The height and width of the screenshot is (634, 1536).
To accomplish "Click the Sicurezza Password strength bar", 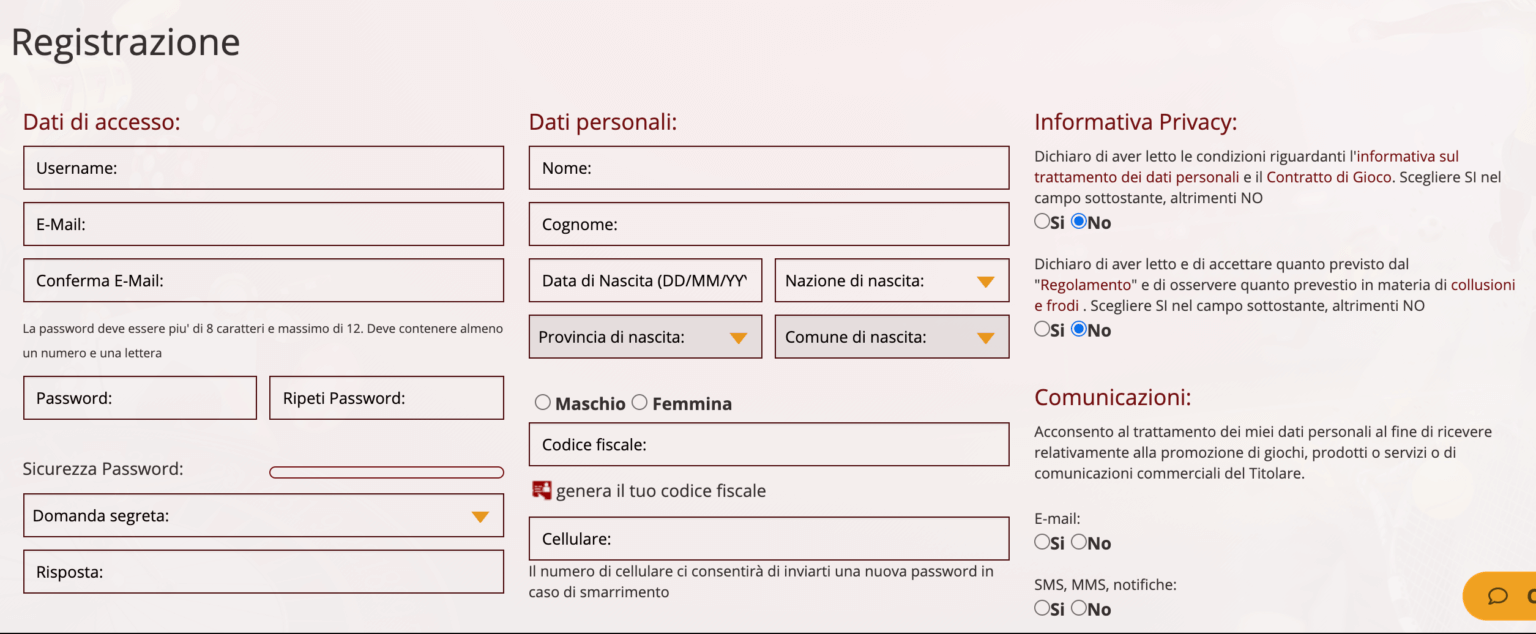I will tap(387, 472).
